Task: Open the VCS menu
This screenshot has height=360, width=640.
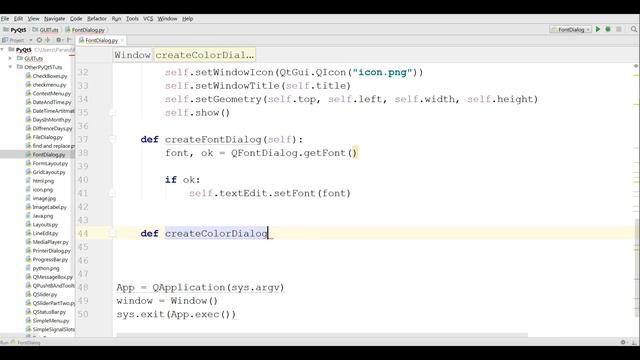Action: (x=148, y=19)
